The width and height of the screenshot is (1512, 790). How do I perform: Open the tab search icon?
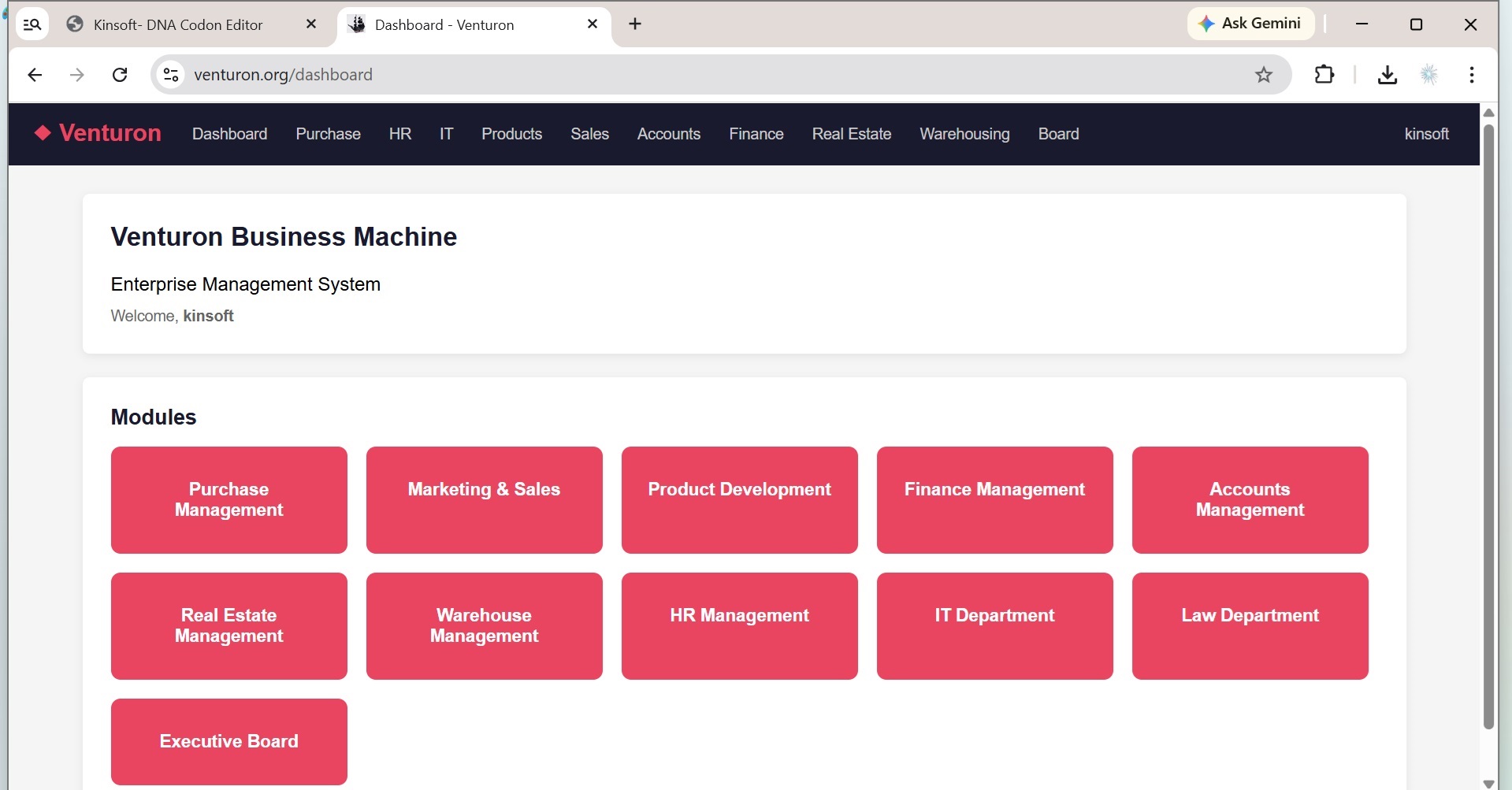tap(32, 24)
